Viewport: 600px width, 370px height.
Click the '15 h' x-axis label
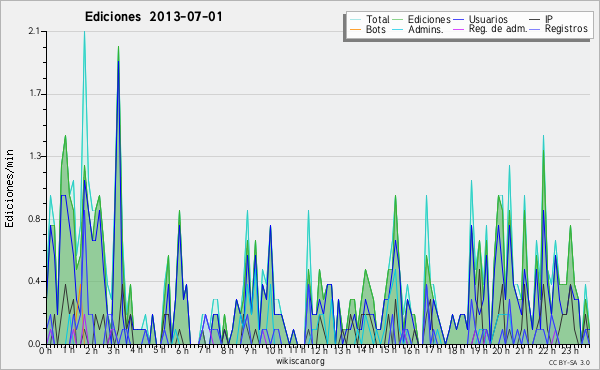387,350
